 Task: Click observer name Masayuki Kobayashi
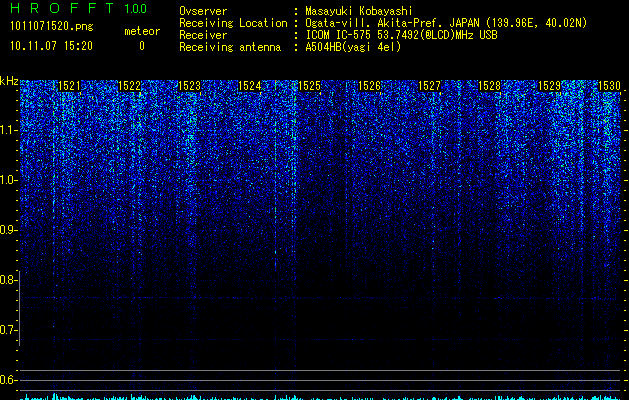pyautogui.click(x=359, y=11)
